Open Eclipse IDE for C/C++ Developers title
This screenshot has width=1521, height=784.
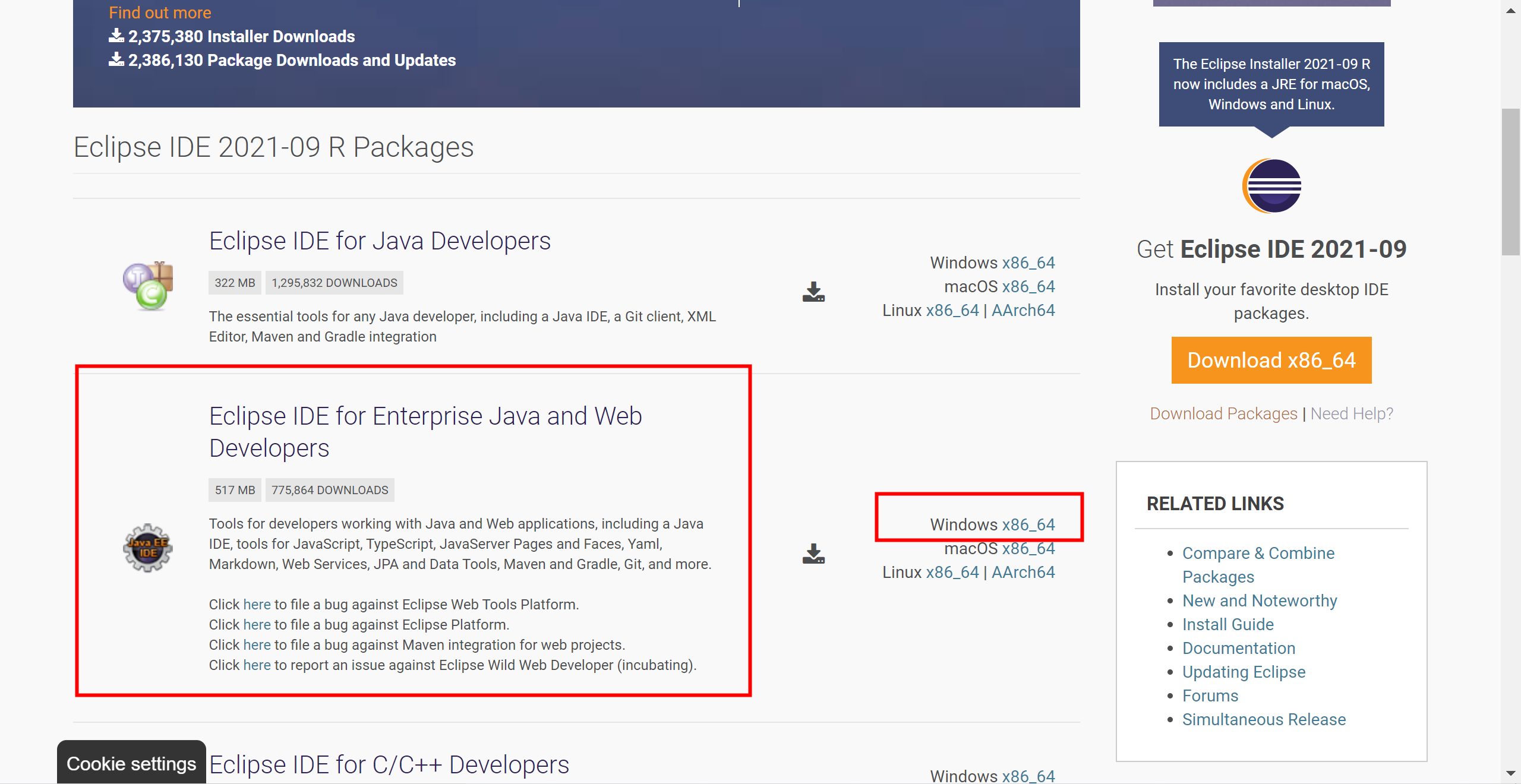click(389, 764)
